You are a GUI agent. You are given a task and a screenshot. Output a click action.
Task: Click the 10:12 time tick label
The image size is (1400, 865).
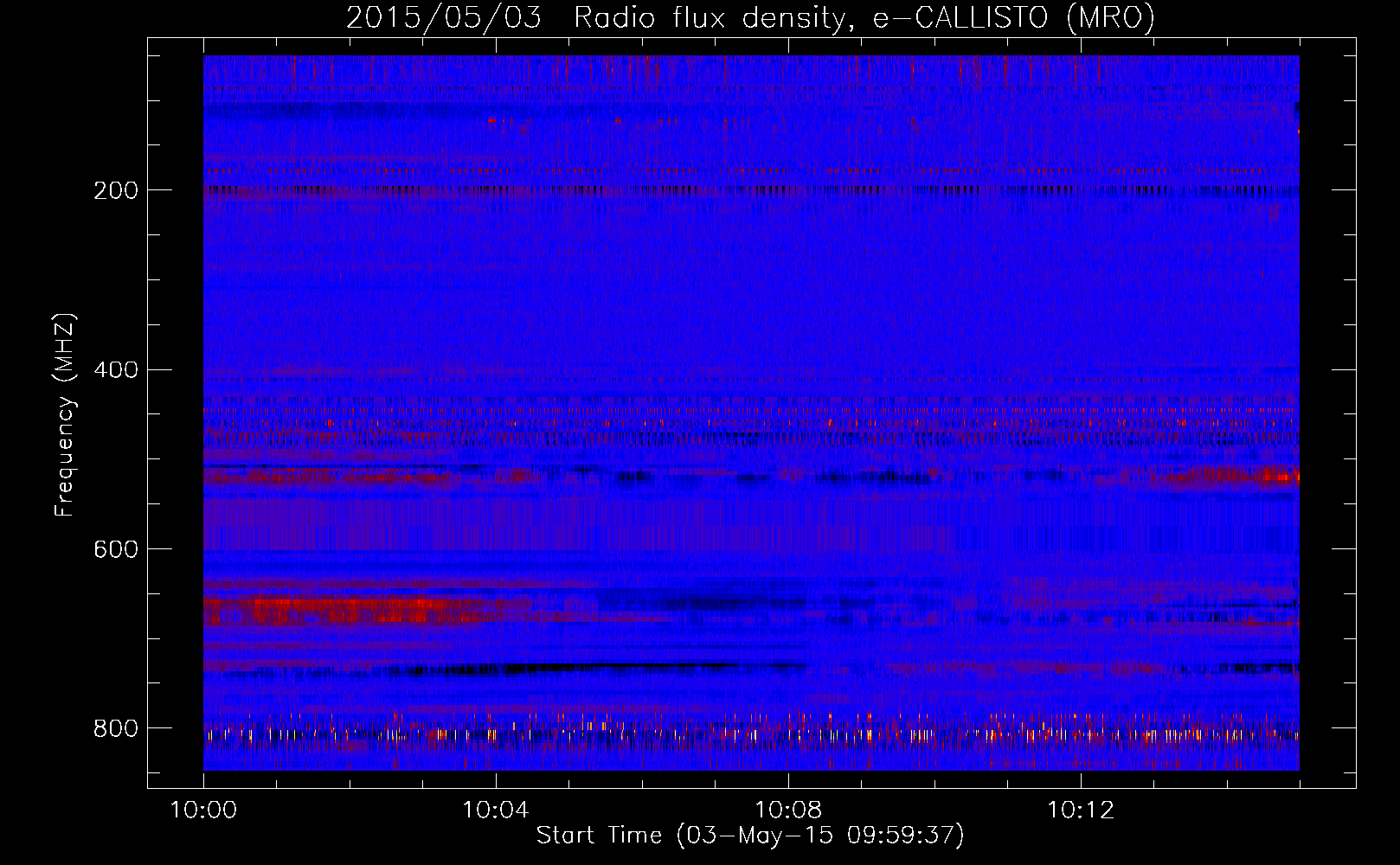(x=1081, y=811)
